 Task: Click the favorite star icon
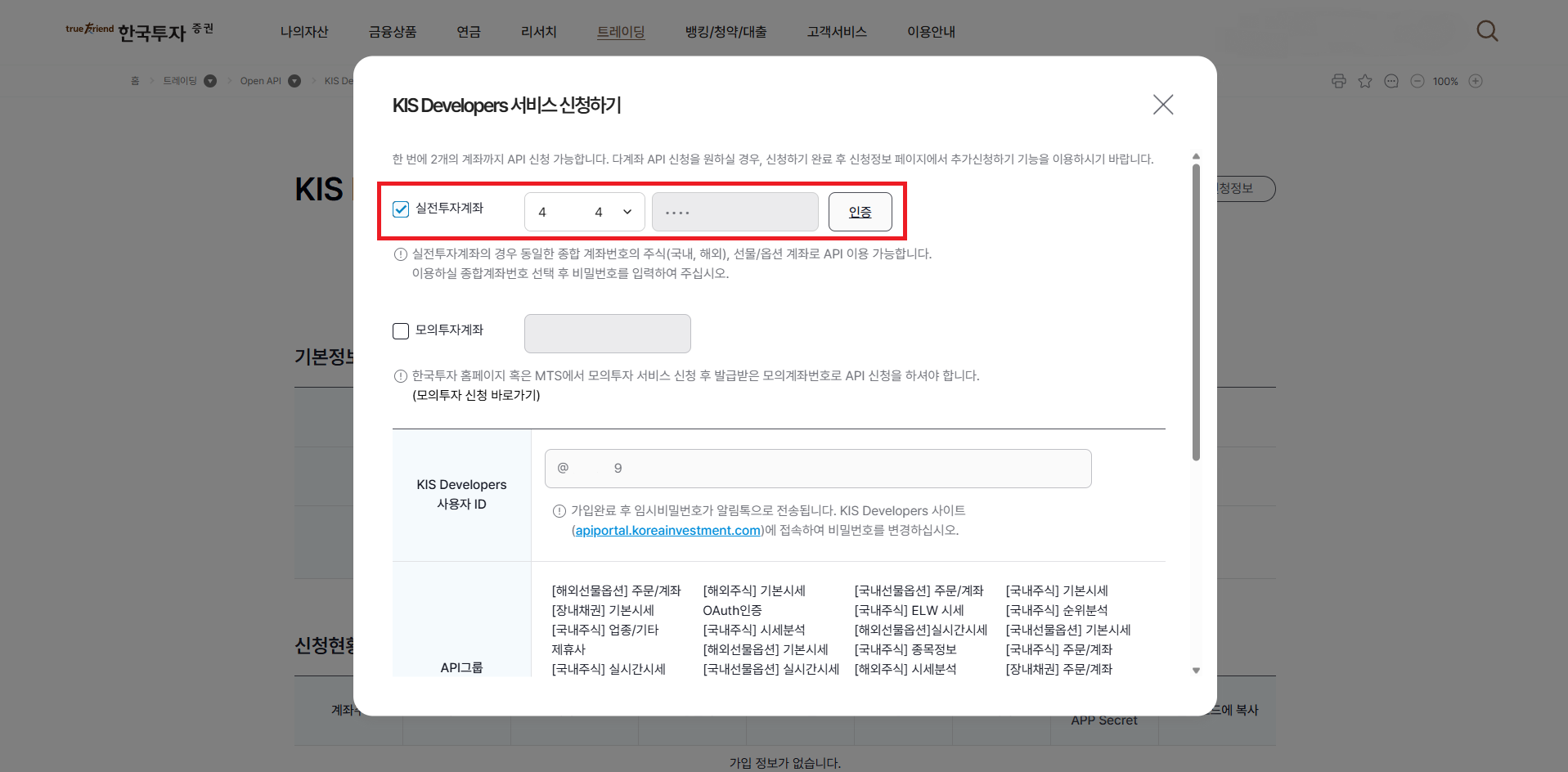pos(1365,81)
